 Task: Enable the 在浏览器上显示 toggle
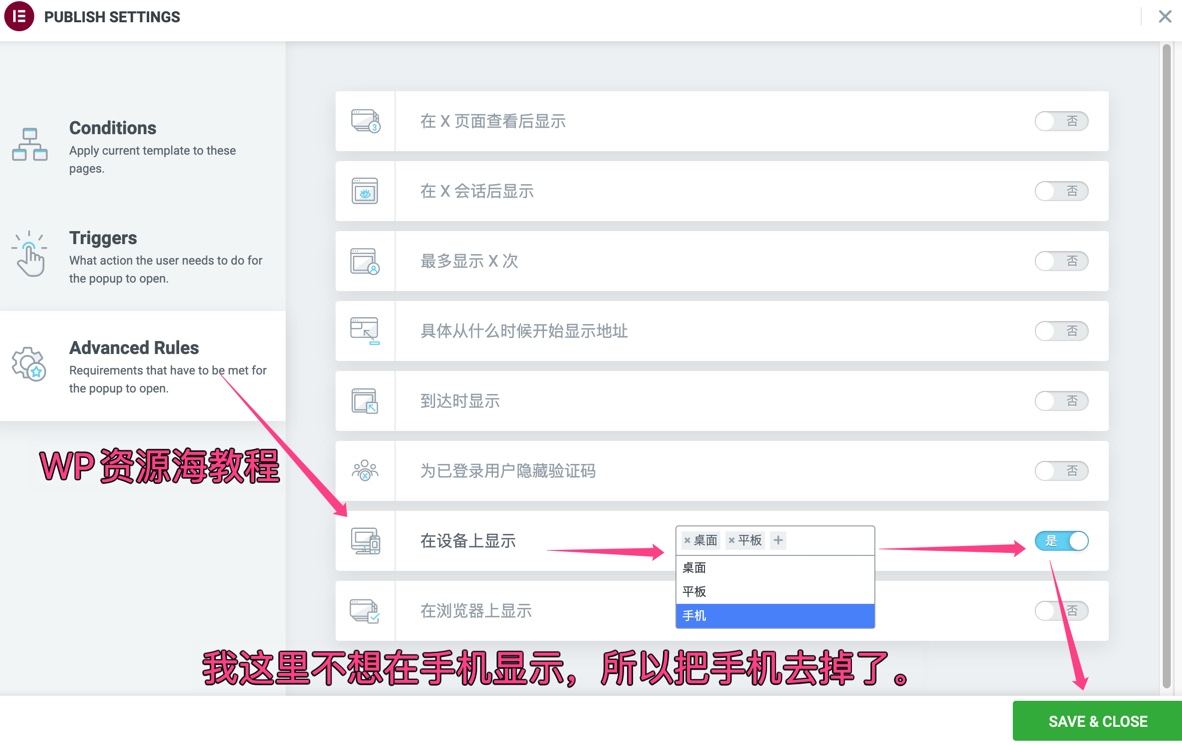point(1061,611)
